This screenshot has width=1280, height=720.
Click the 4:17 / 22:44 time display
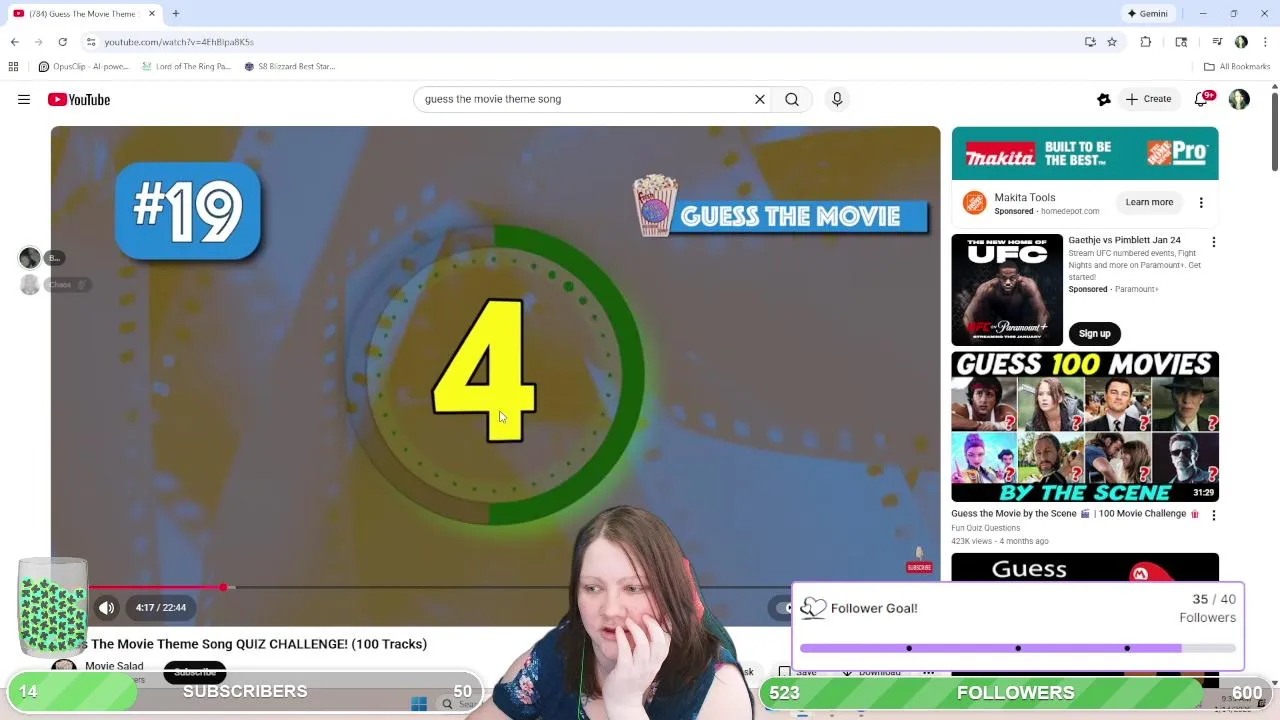161,607
